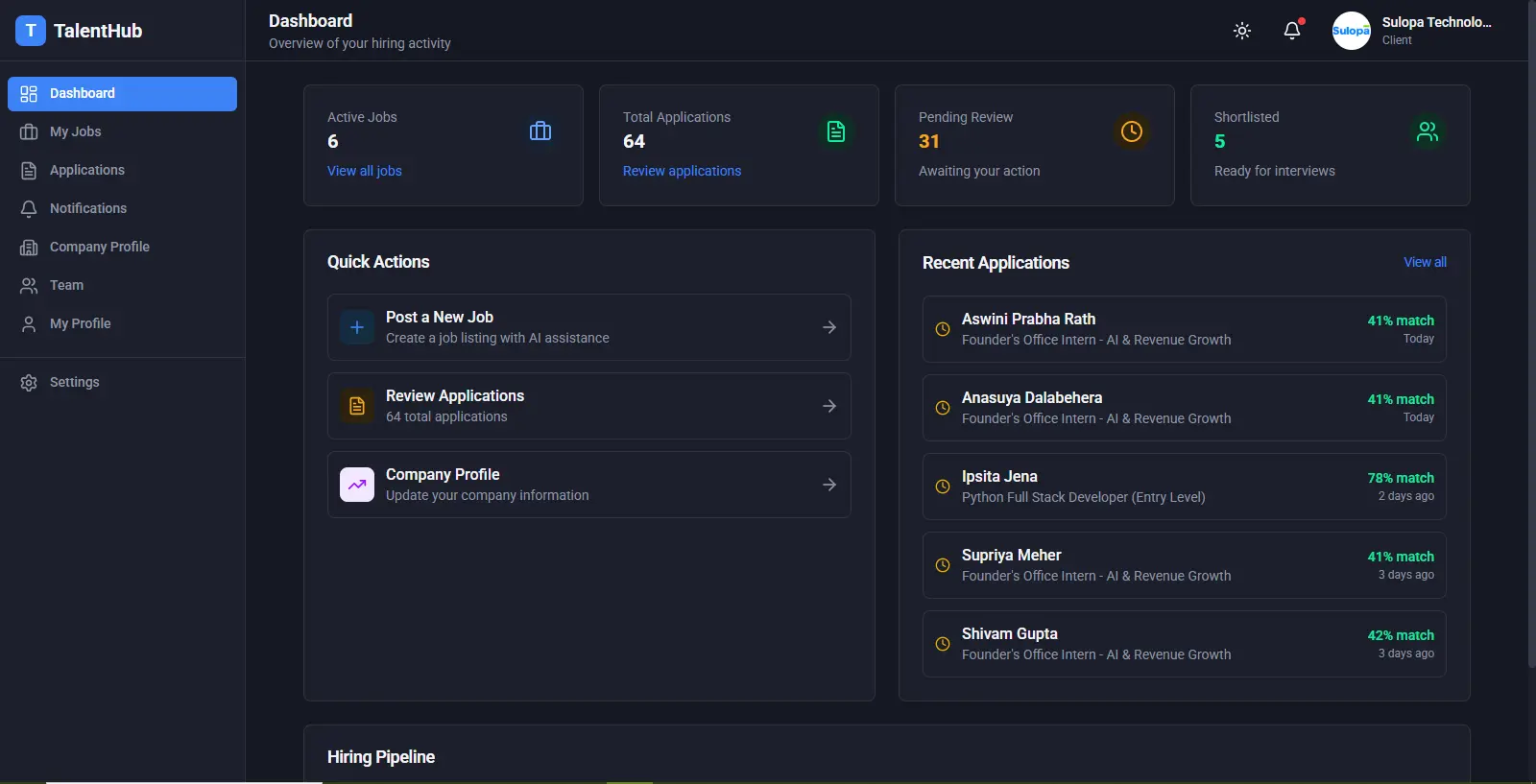Click the yellow document icon on Review Applications

(x=357, y=406)
